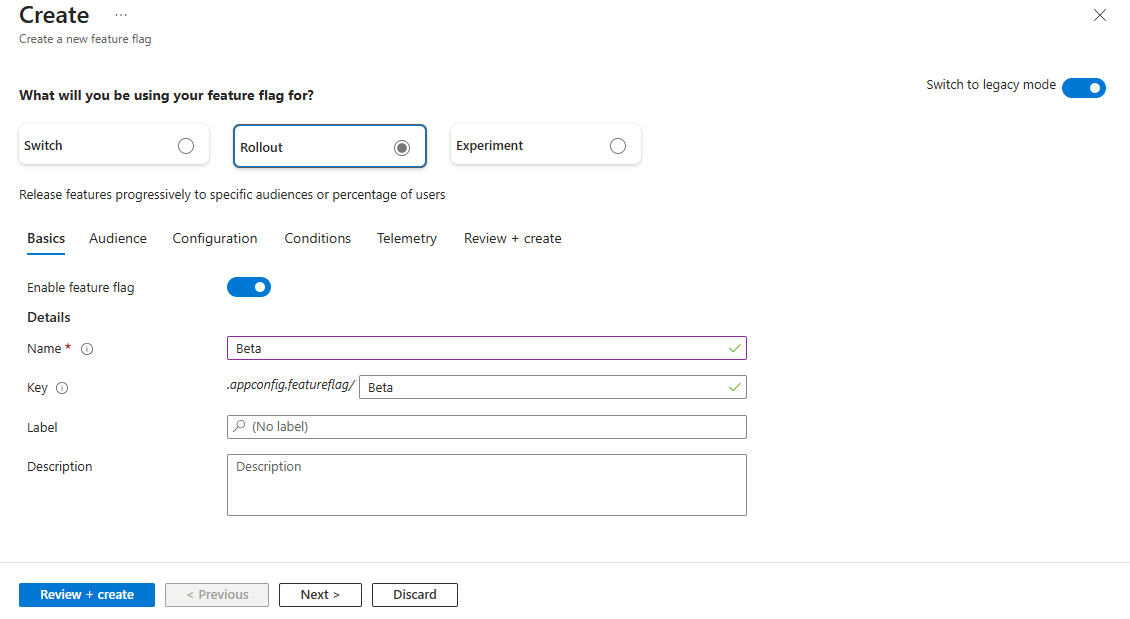The height and width of the screenshot is (619, 1130).
Task: Click the Next button
Action: pos(320,594)
